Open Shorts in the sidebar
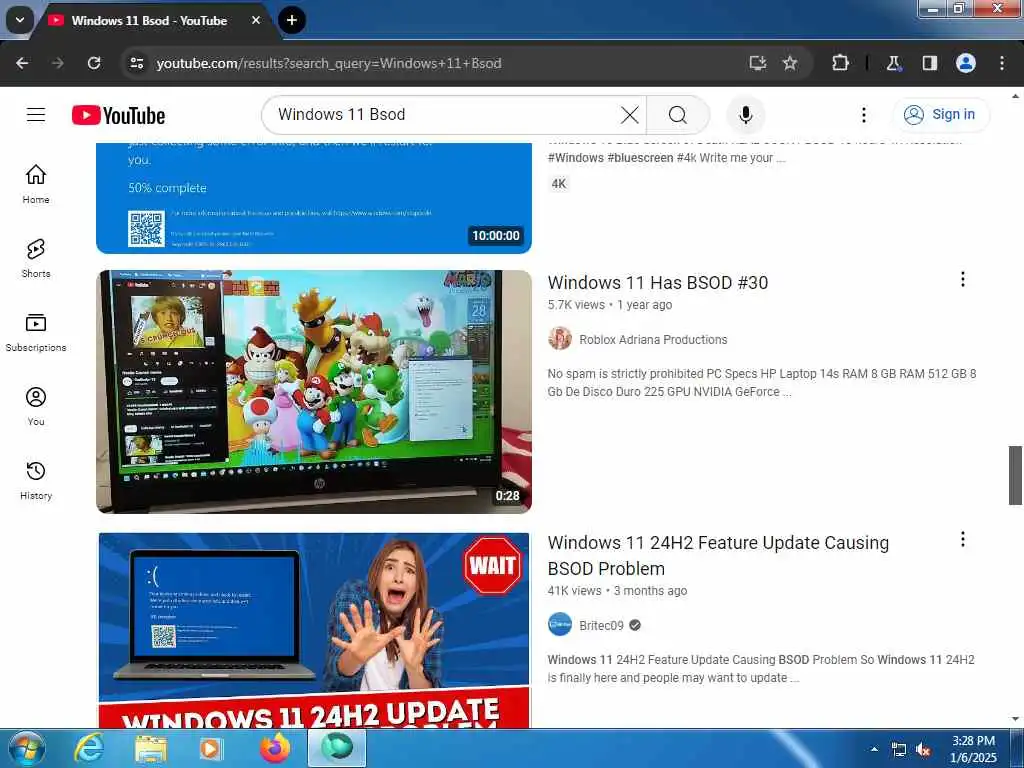The width and height of the screenshot is (1024, 768). [36, 259]
